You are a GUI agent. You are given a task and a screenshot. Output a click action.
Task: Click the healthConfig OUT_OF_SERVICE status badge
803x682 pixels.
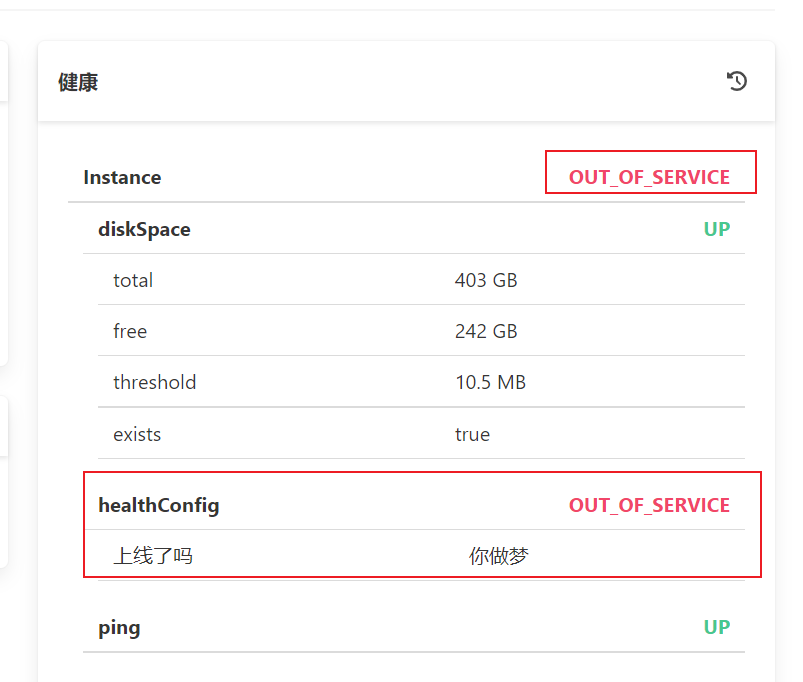pyautogui.click(x=649, y=505)
